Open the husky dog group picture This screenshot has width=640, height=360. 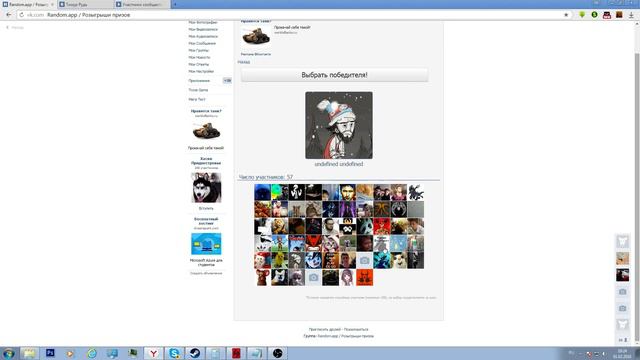206,187
